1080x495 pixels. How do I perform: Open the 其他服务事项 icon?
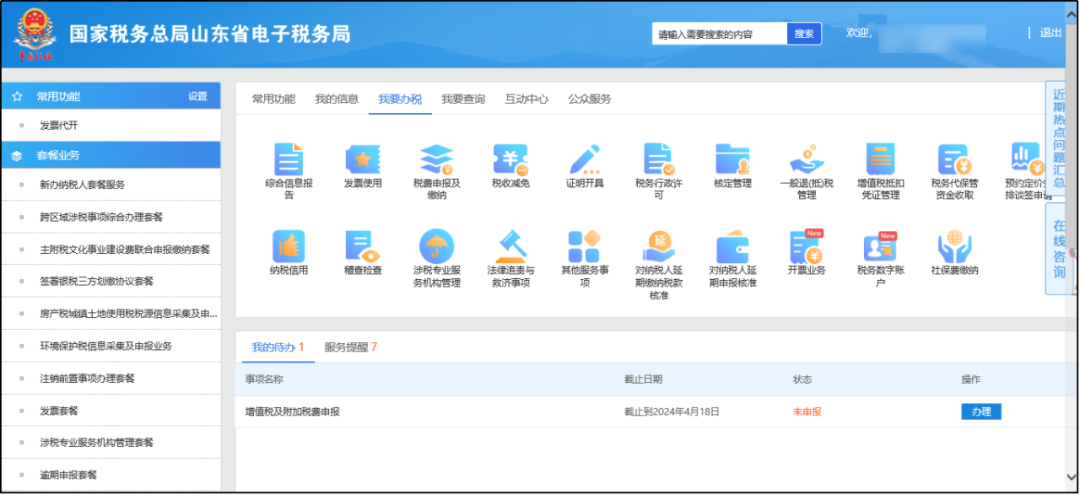(585, 246)
